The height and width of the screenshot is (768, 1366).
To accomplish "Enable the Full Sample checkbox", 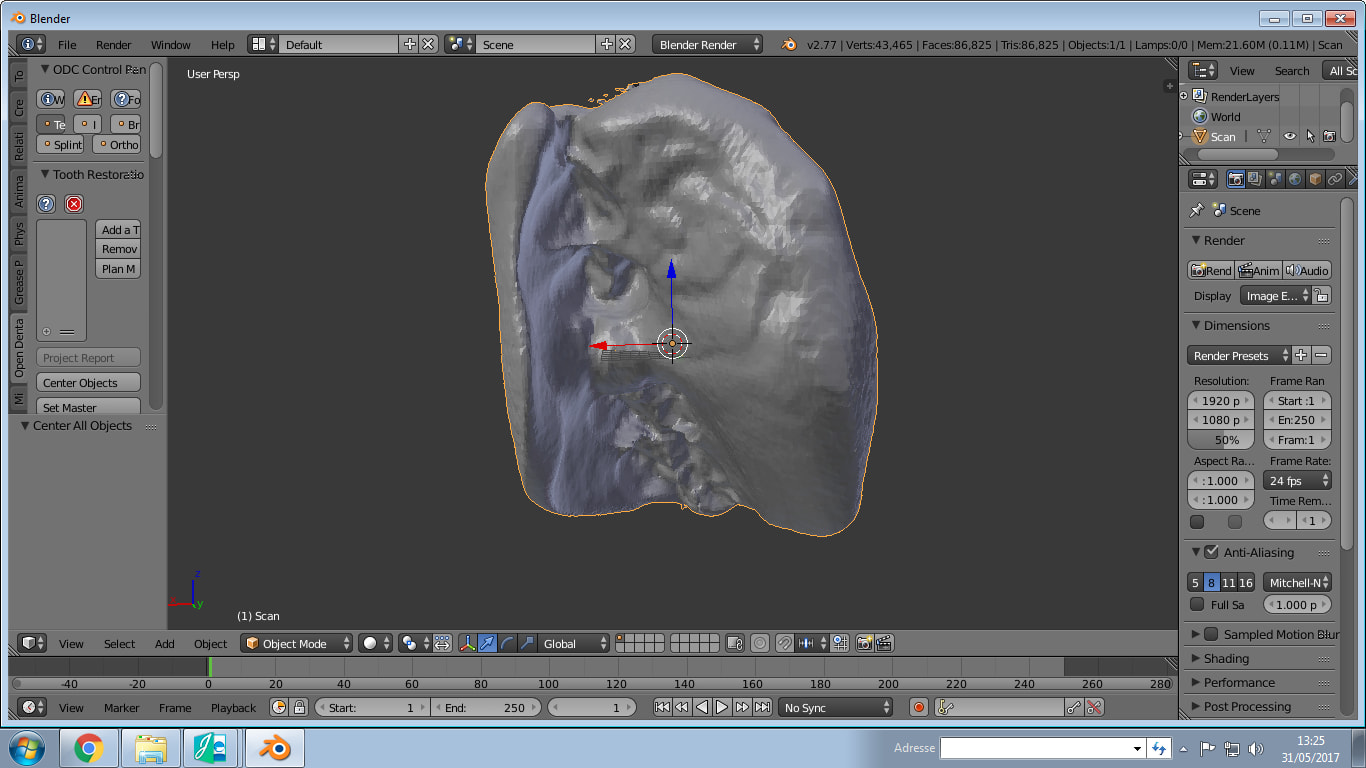I will (1197, 604).
